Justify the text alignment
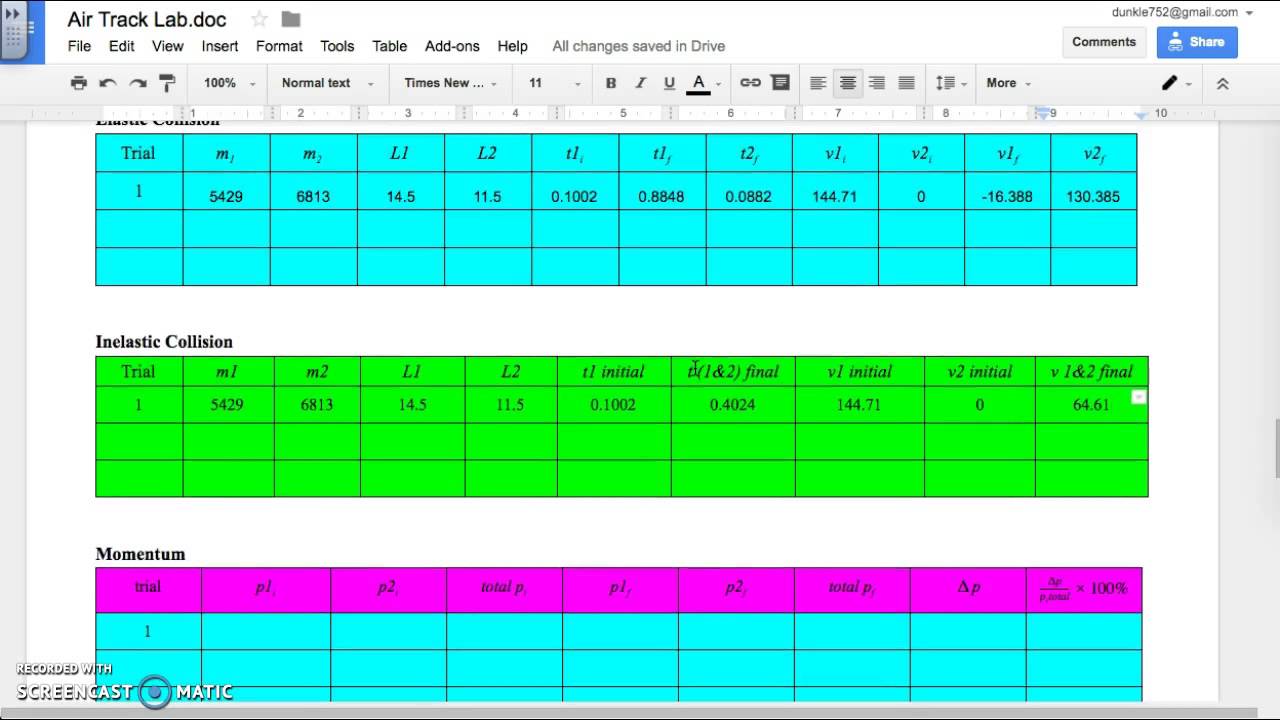This screenshot has width=1280, height=720. tap(906, 83)
